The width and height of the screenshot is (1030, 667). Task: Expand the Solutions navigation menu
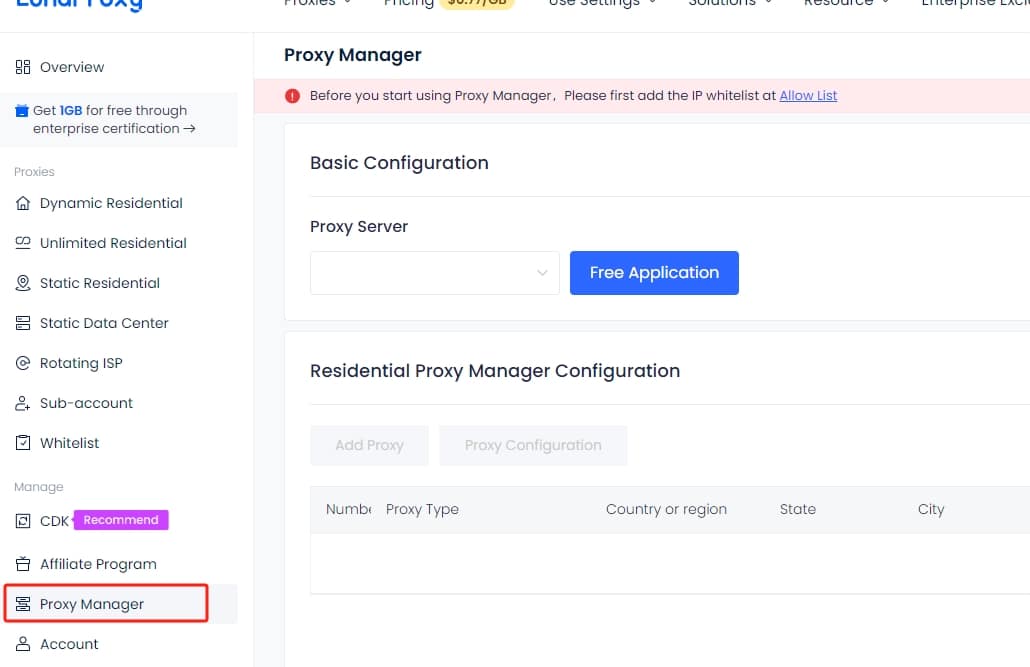730,3
